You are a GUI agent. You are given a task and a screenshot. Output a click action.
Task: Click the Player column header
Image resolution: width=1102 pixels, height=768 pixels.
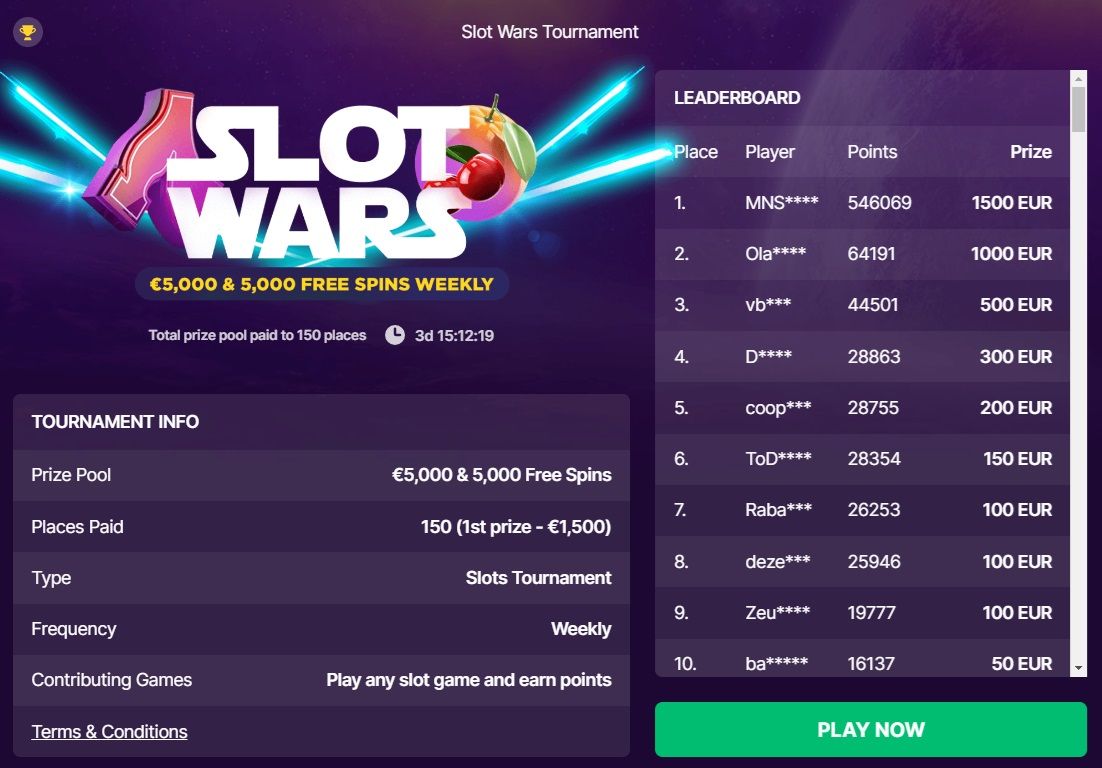coord(770,152)
